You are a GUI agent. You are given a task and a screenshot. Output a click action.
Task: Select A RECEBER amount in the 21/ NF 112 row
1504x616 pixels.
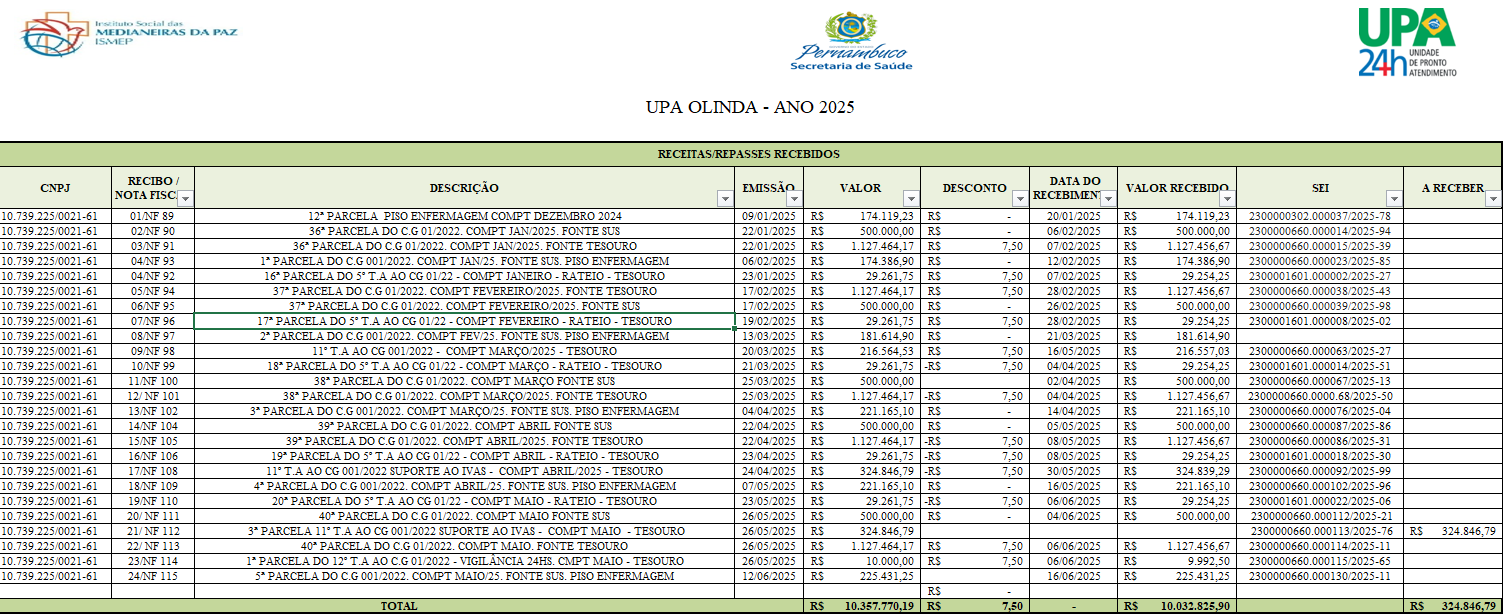pyautogui.click(x=1453, y=531)
